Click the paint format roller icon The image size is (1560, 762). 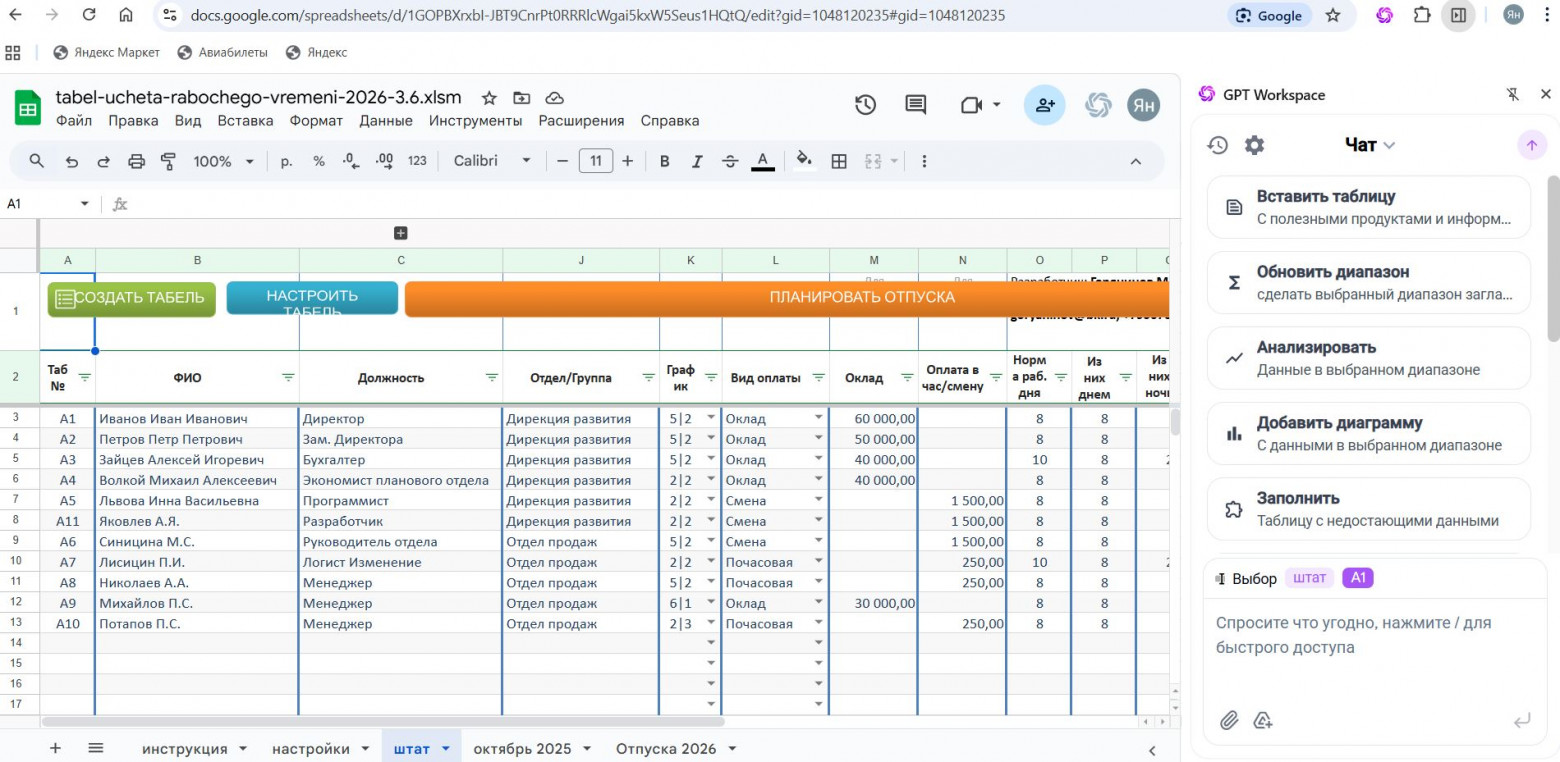tap(168, 161)
